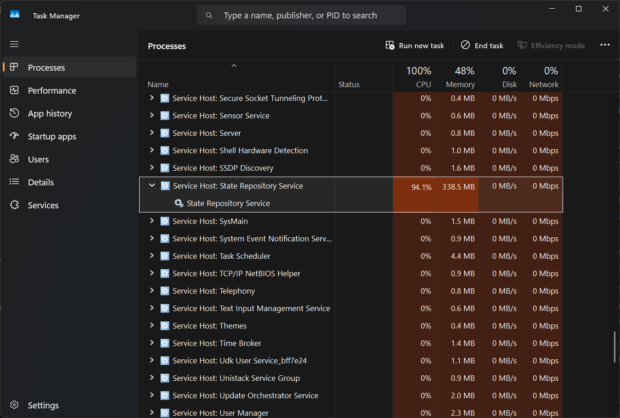Expand Service Host: User Manager

pos(151,412)
